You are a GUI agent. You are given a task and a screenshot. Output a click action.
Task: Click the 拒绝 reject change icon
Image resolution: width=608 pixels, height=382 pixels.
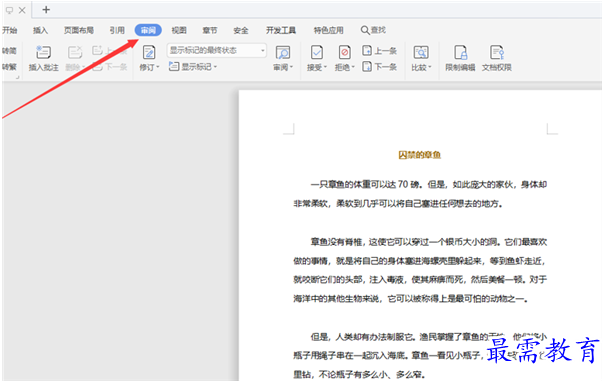[x=344, y=52]
